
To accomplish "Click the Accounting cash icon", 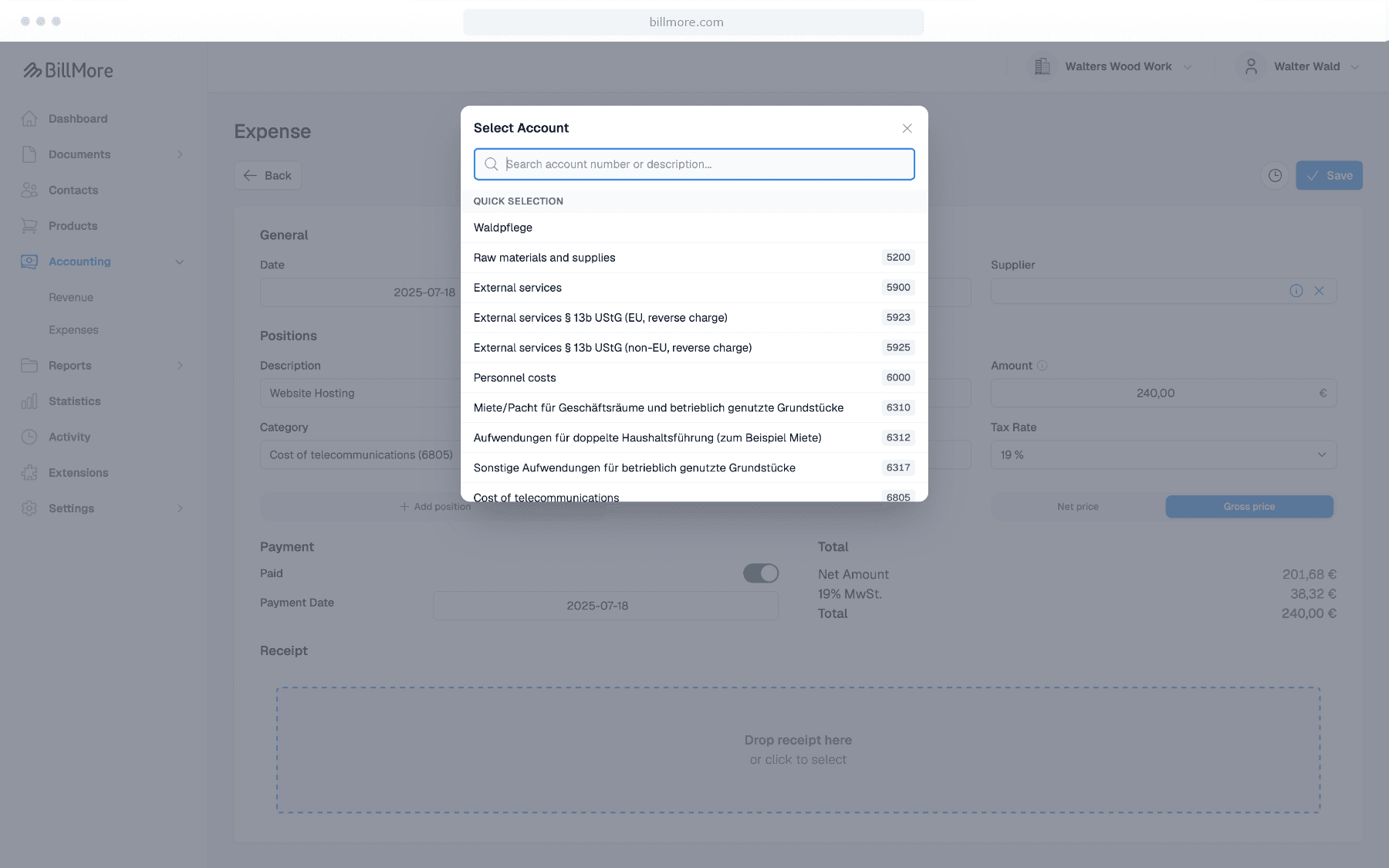I will (x=29, y=262).
